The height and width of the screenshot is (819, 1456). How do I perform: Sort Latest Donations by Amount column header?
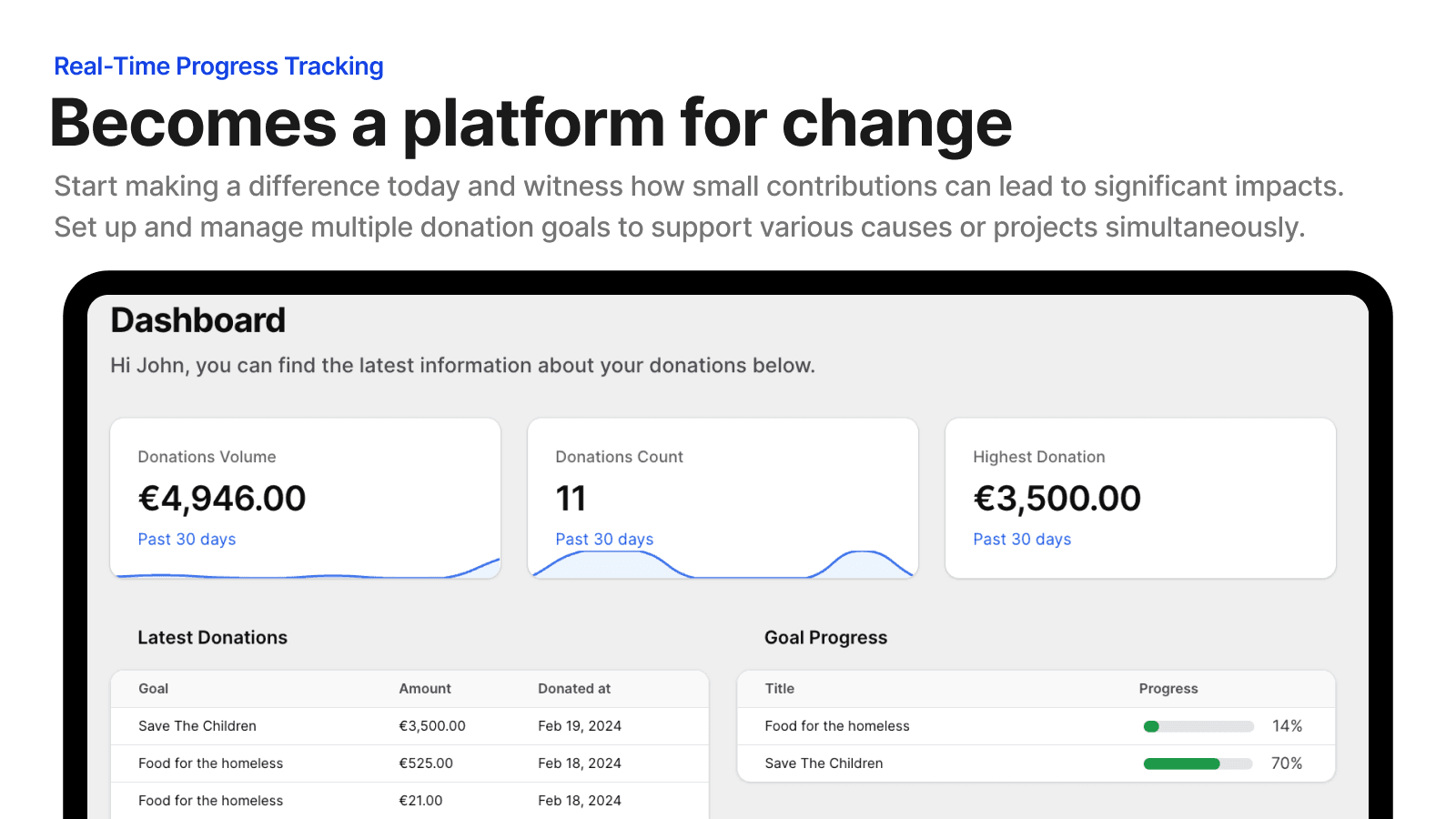(425, 689)
